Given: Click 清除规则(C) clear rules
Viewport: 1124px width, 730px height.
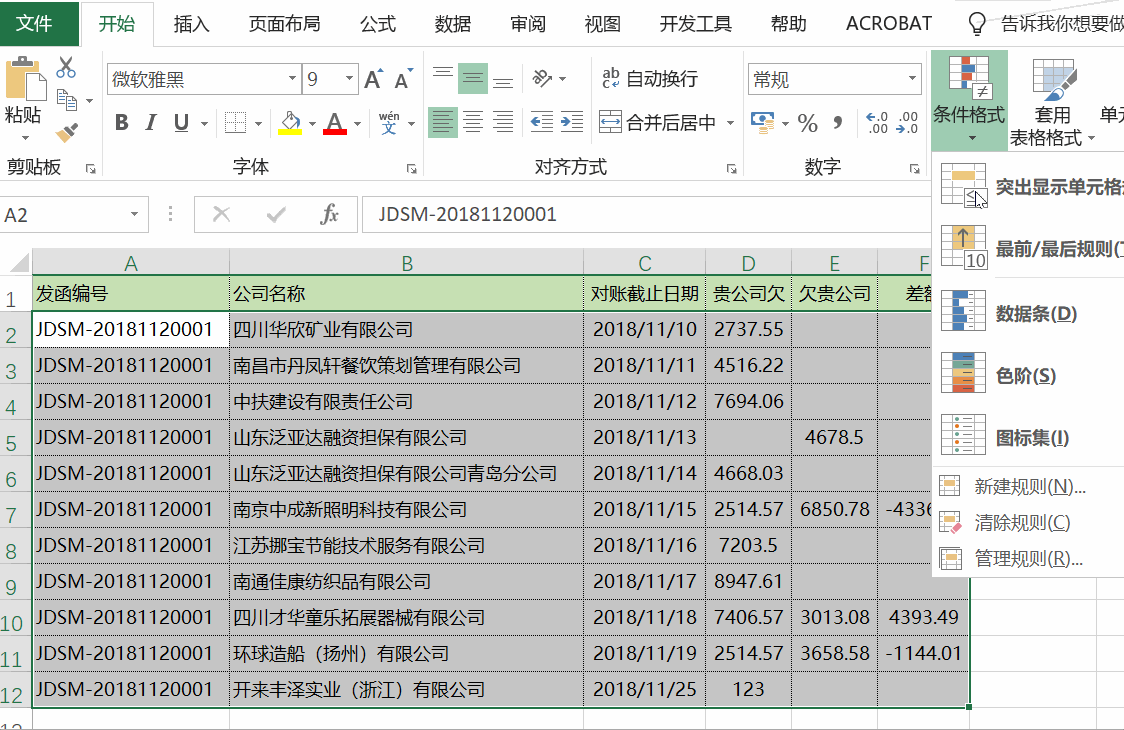Looking at the screenshot, I should (x=1030, y=523).
